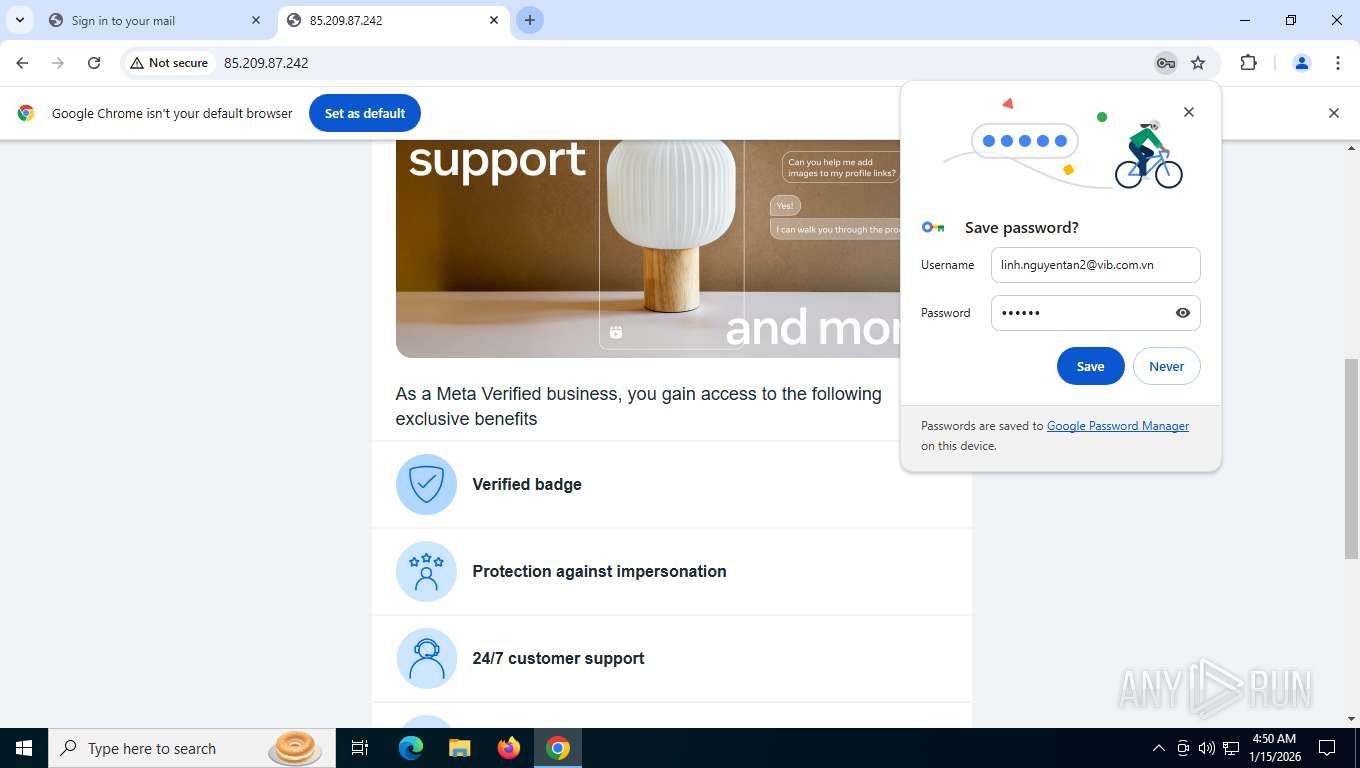This screenshot has height=768, width=1360.
Task: Click the scrollbar down arrow
Action: point(1351,719)
